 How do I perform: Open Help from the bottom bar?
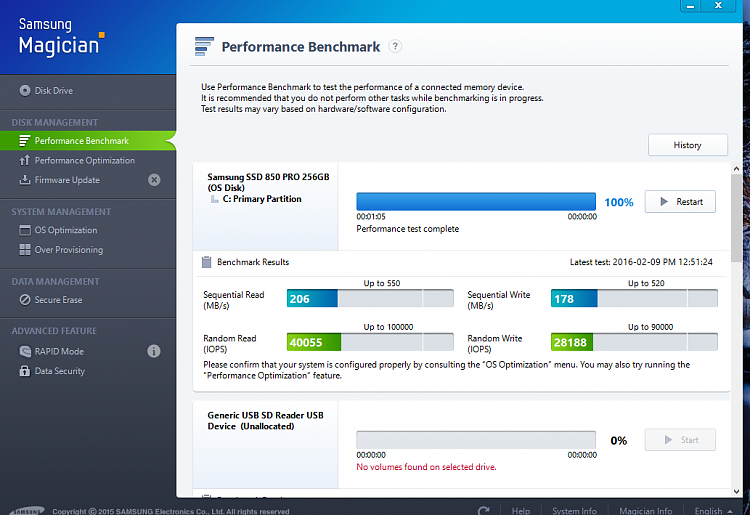[520, 511]
